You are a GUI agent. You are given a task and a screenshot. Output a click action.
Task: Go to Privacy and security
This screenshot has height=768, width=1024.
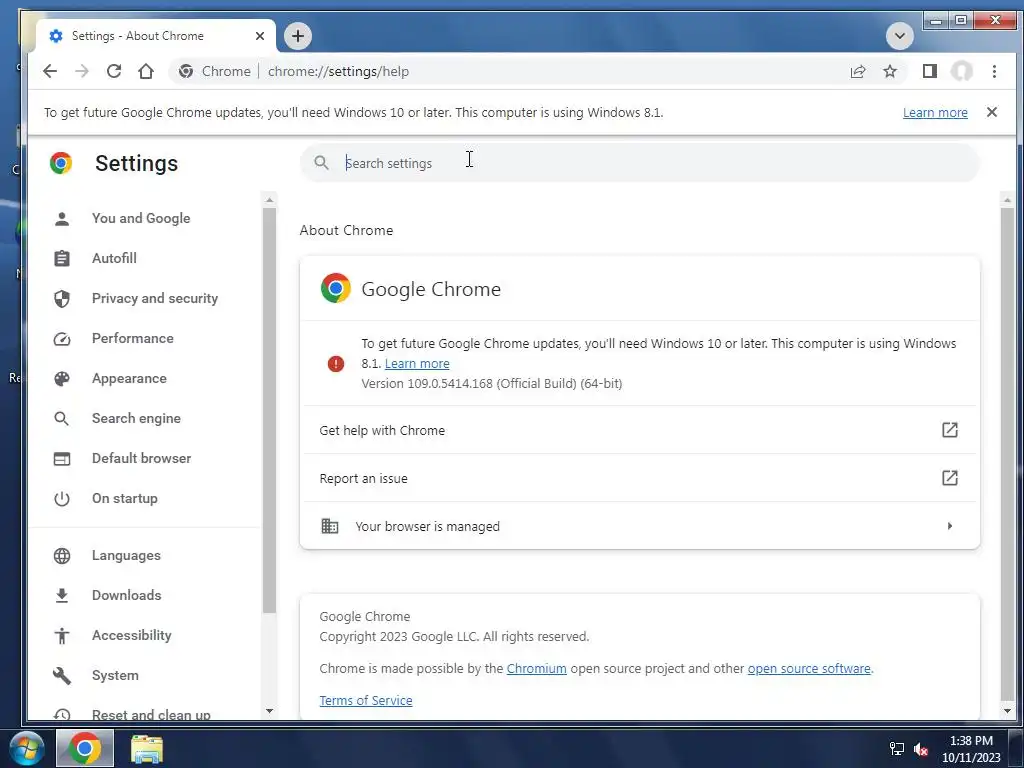(x=155, y=298)
